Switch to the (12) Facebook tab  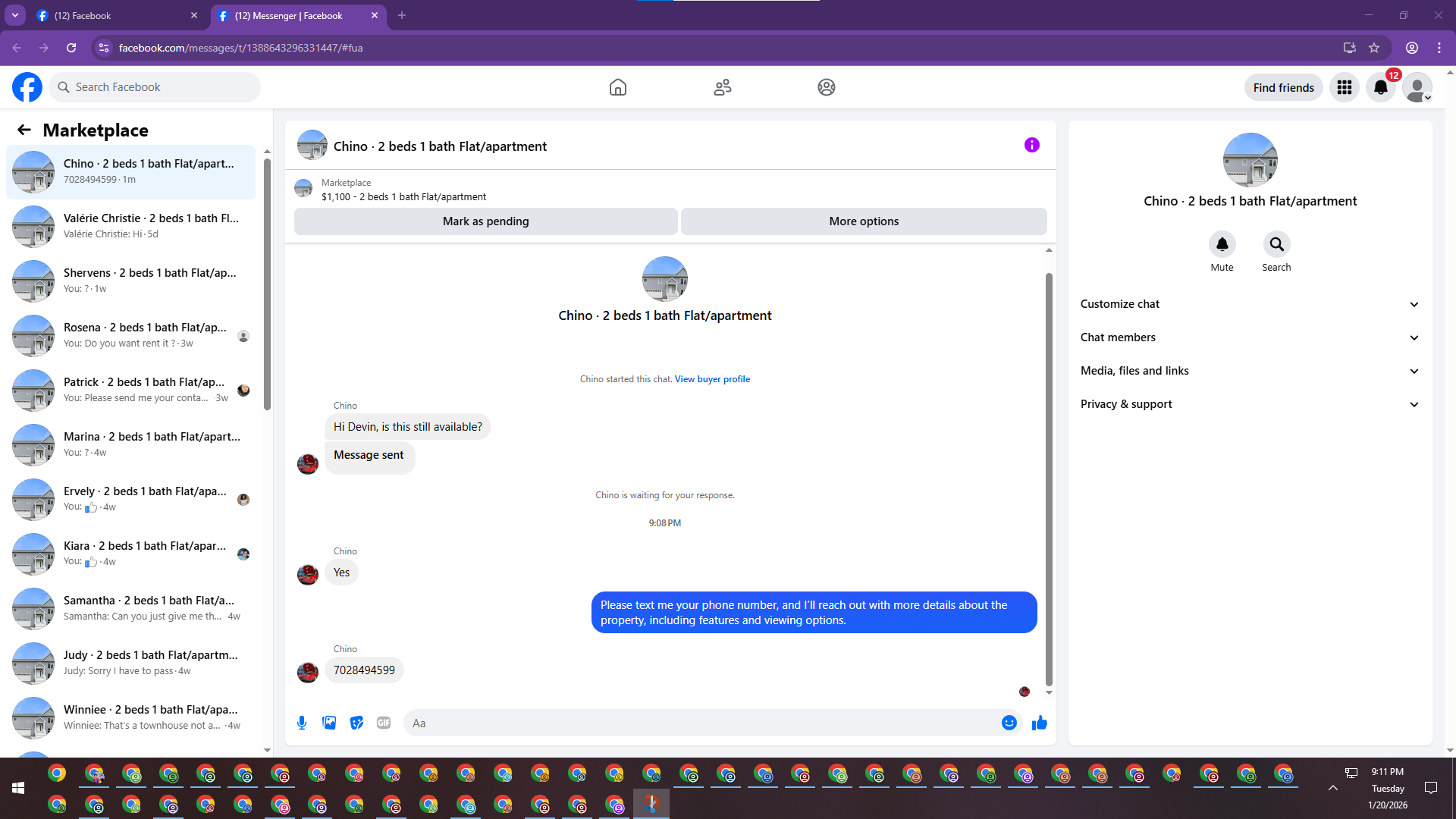(x=118, y=15)
